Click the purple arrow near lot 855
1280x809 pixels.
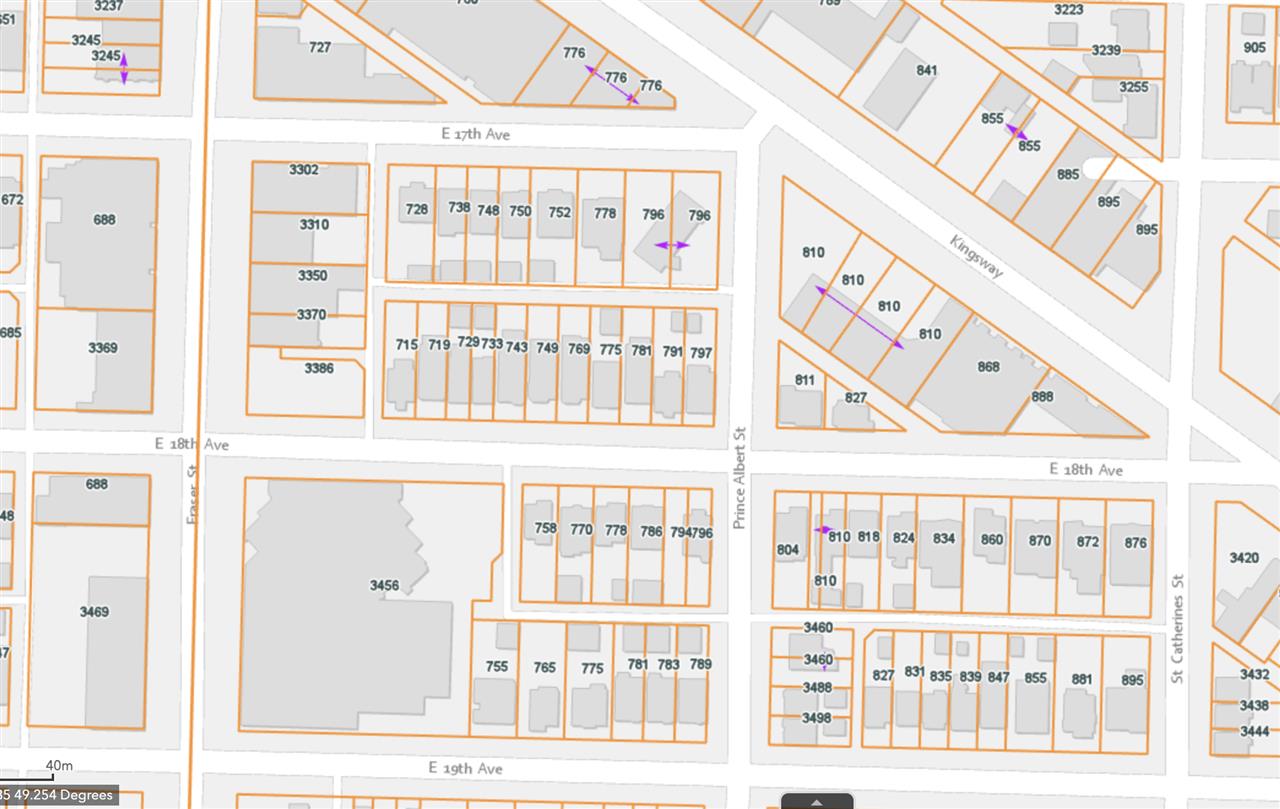[1016, 131]
